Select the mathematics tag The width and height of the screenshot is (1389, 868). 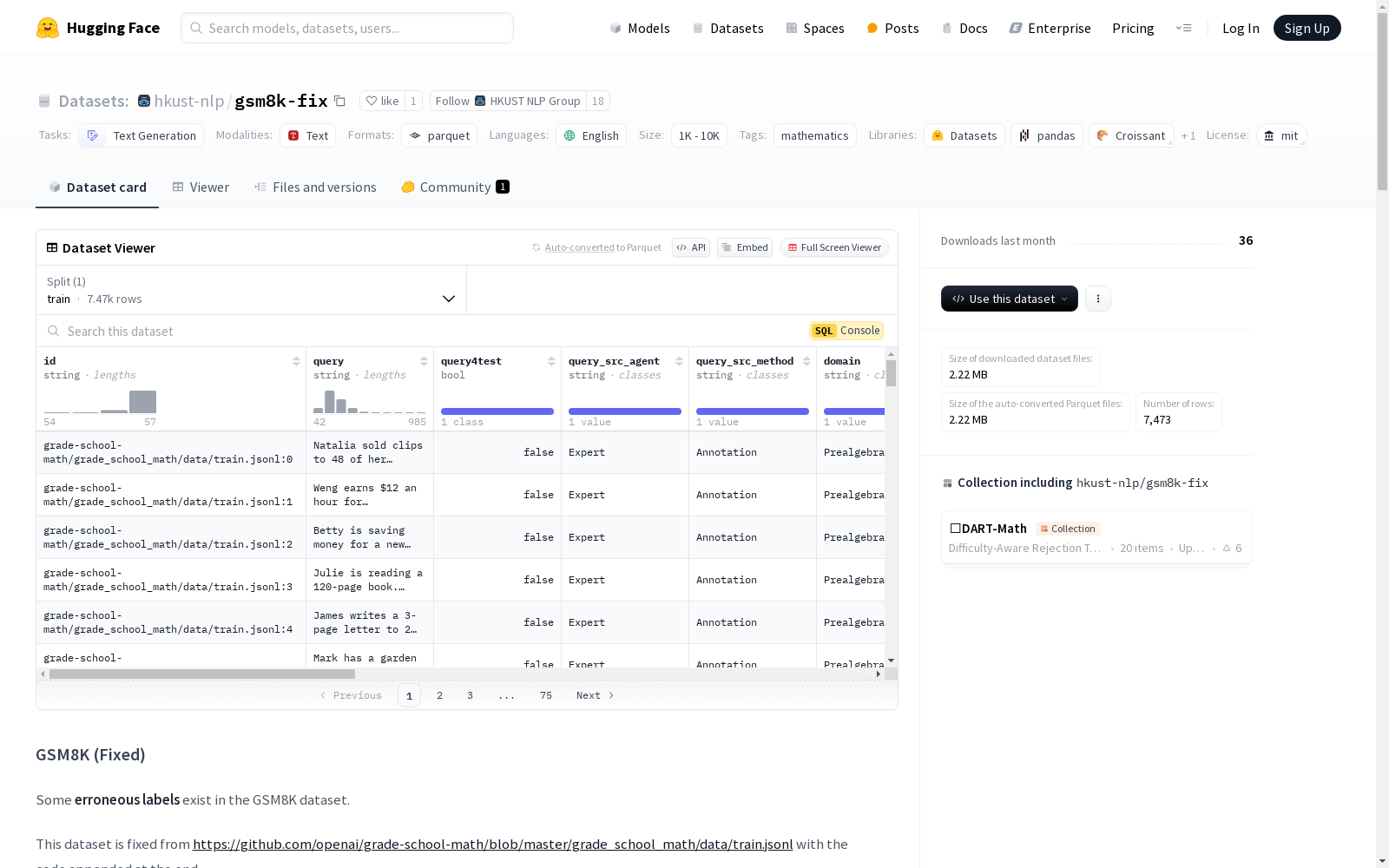point(814,135)
